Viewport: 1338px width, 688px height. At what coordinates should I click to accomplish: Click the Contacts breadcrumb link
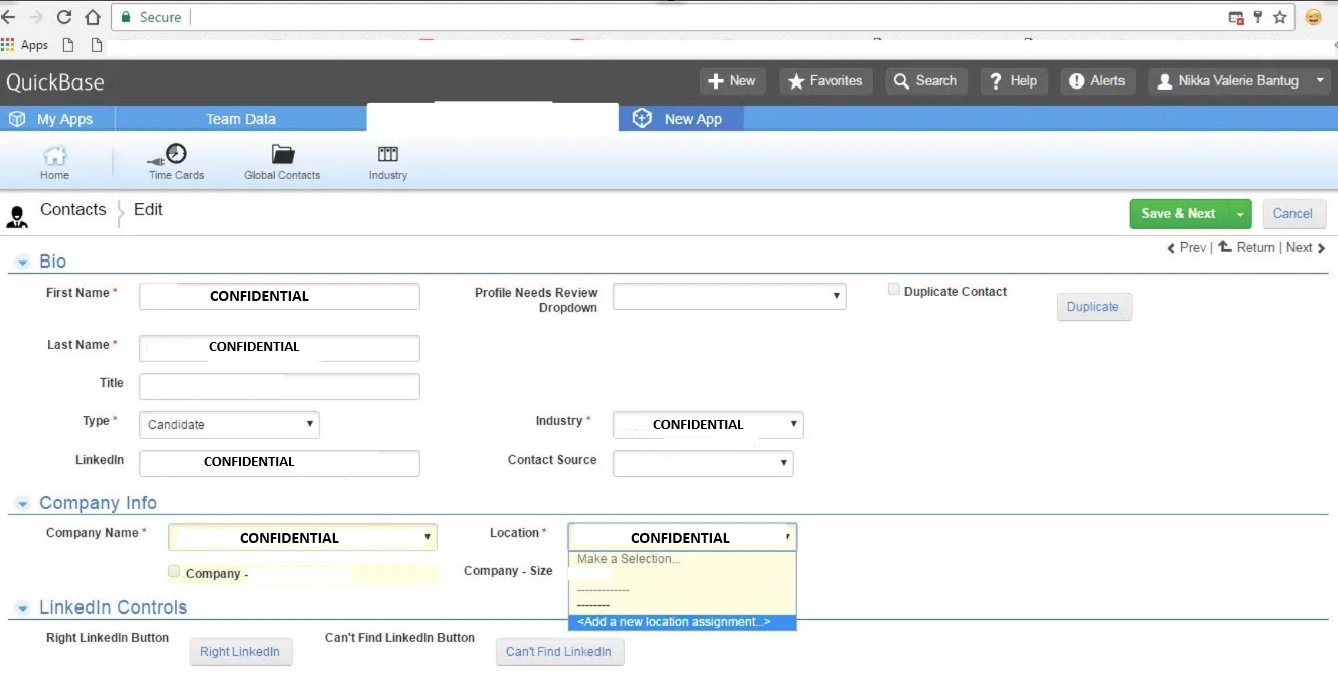pos(73,209)
